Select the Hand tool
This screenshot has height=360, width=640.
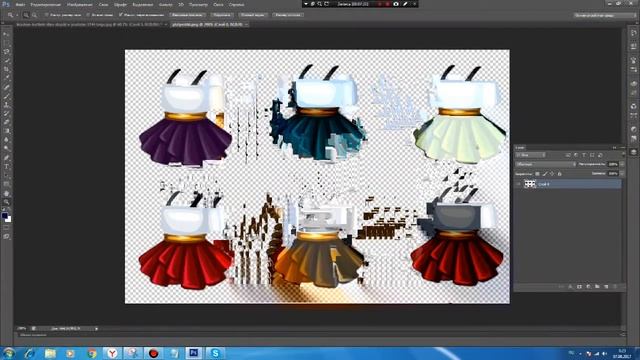tap(7, 193)
